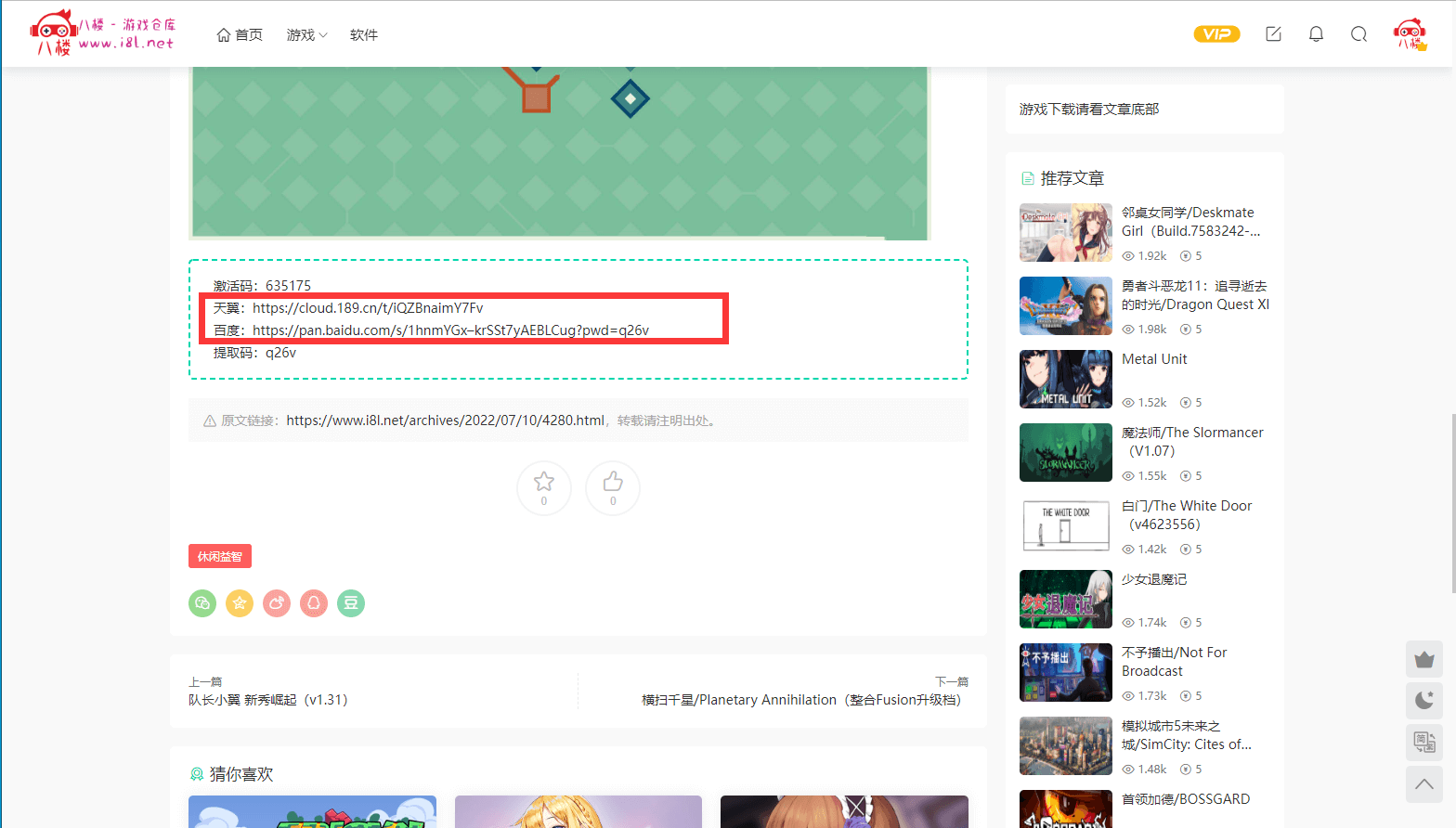
Task: Click the floating crown VIP icon
Action: tap(1423, 660)
